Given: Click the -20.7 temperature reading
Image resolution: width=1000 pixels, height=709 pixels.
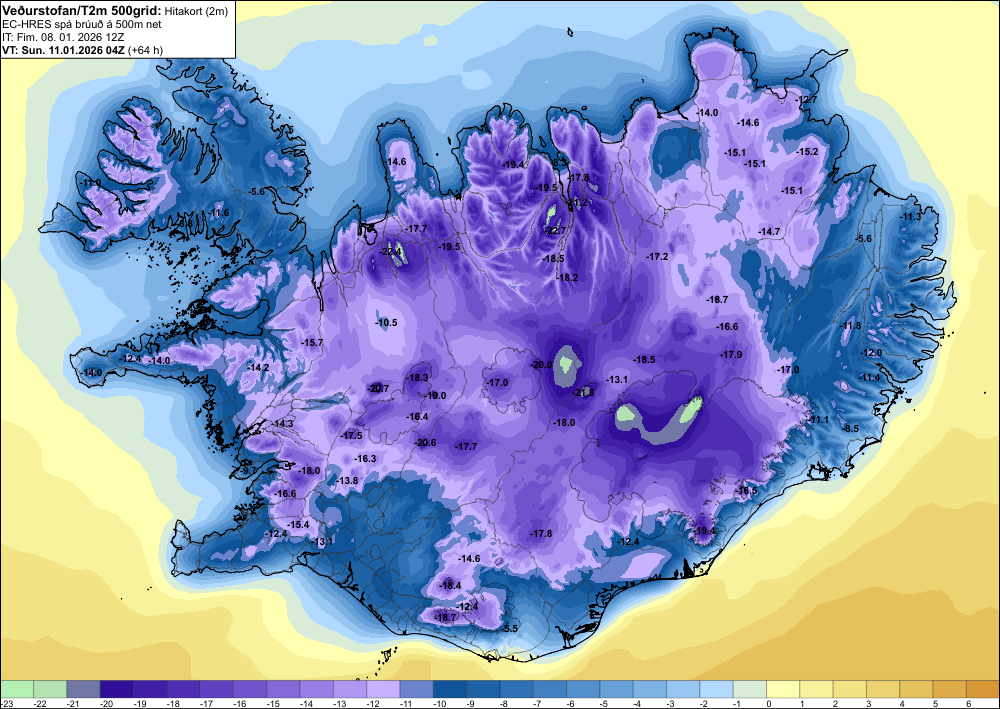Looking at the screenshot, I should coord(378,388).
